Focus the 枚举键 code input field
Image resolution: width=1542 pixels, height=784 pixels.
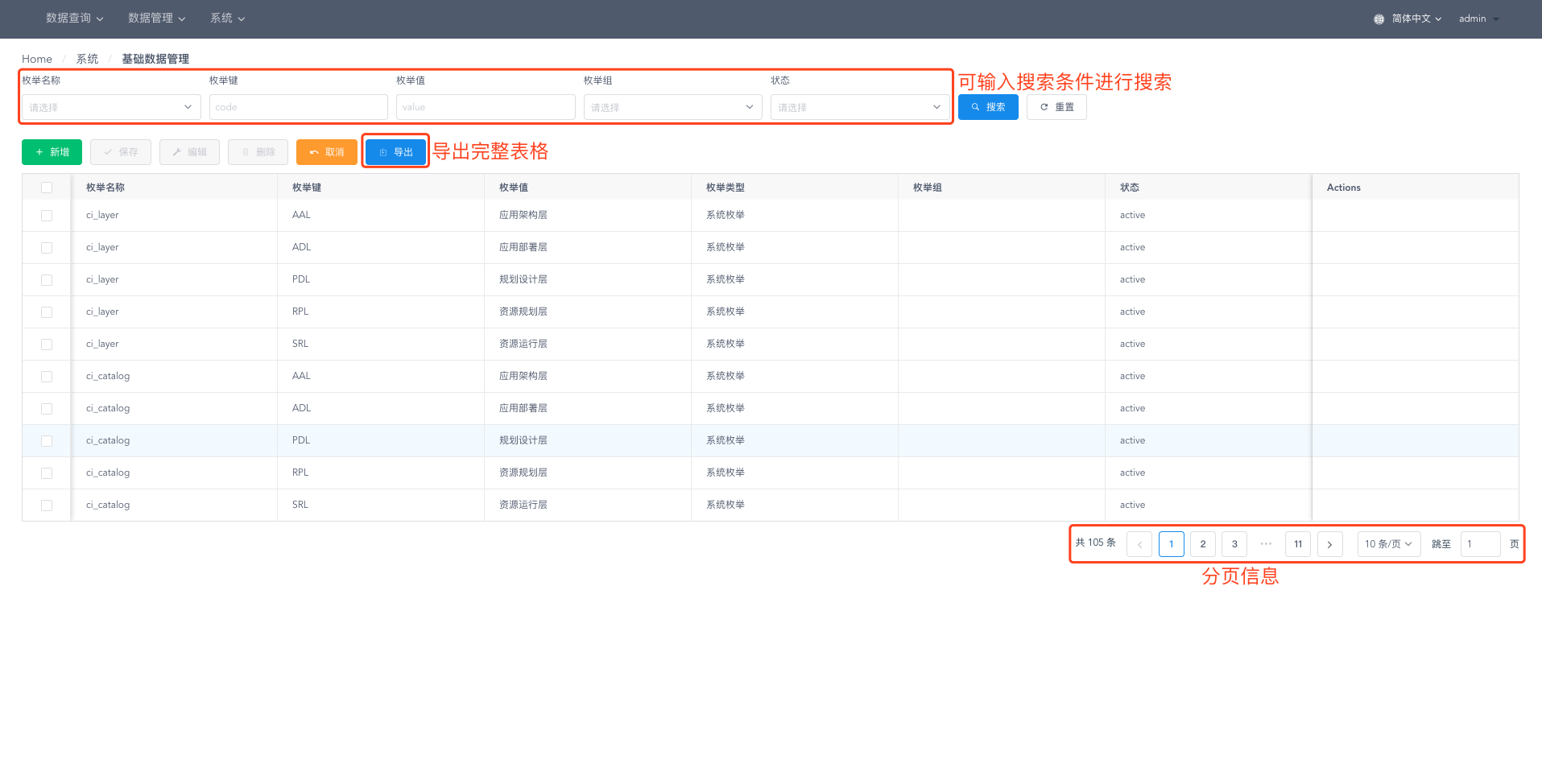(x=299, y=107)
